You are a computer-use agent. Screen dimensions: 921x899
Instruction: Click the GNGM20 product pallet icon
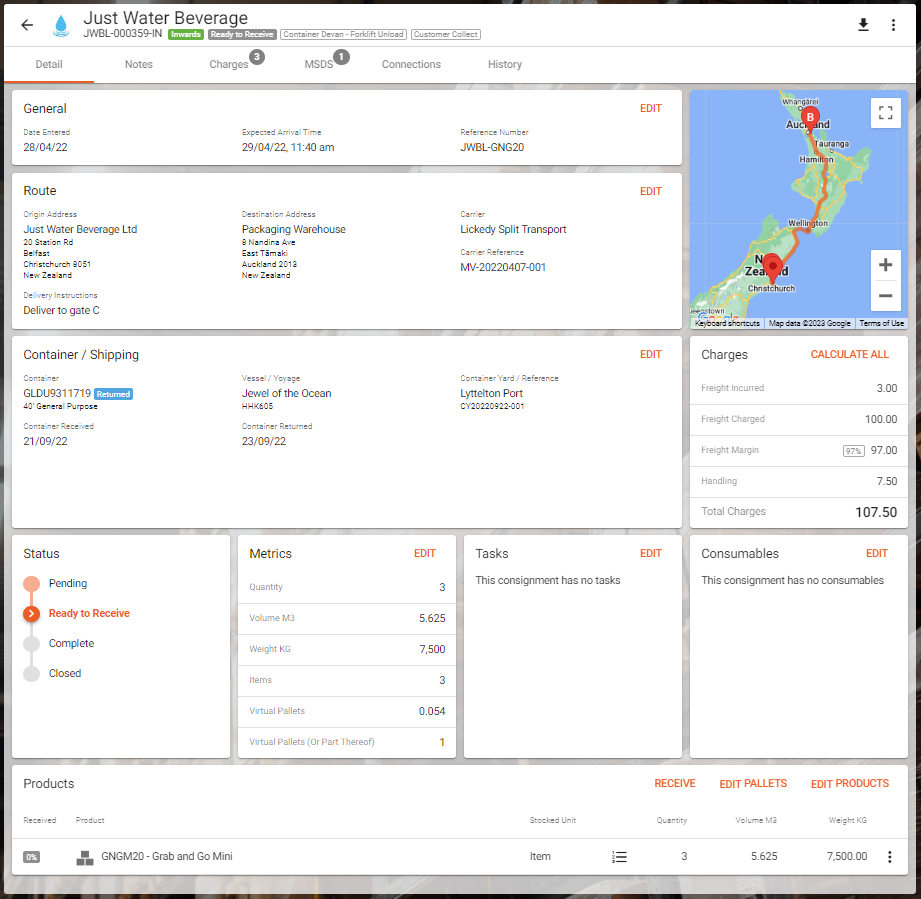pos(85,857)
